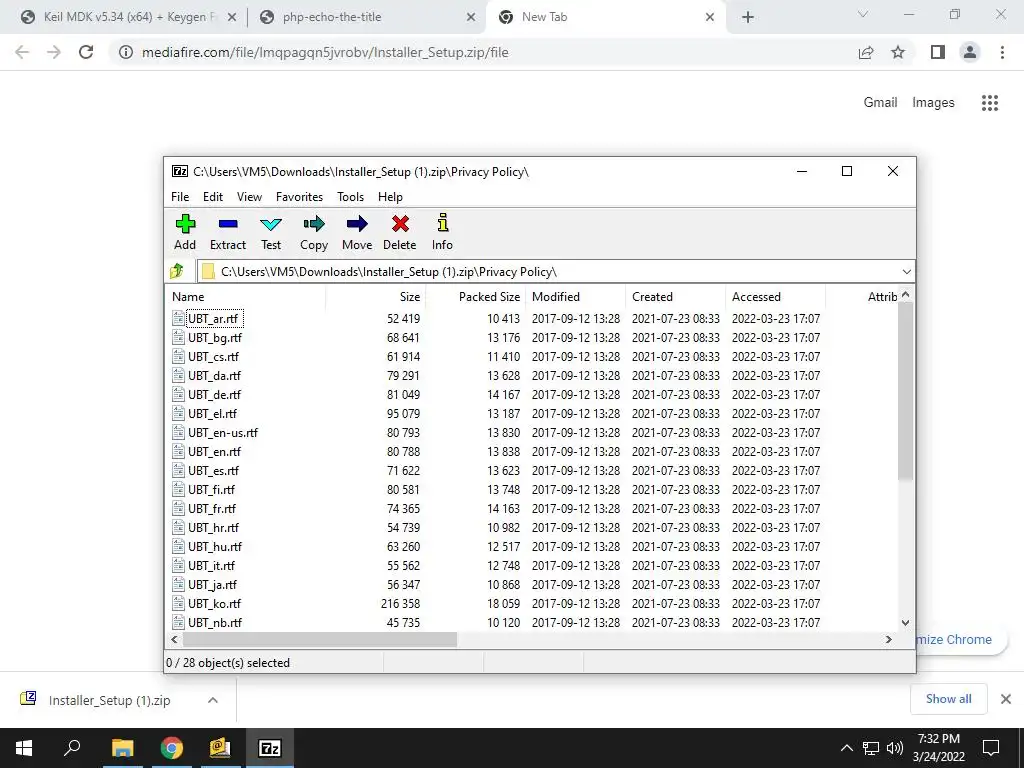Click Show all downloads button
This screenshot has height=768, width=1024.
[x=948, y=699]
